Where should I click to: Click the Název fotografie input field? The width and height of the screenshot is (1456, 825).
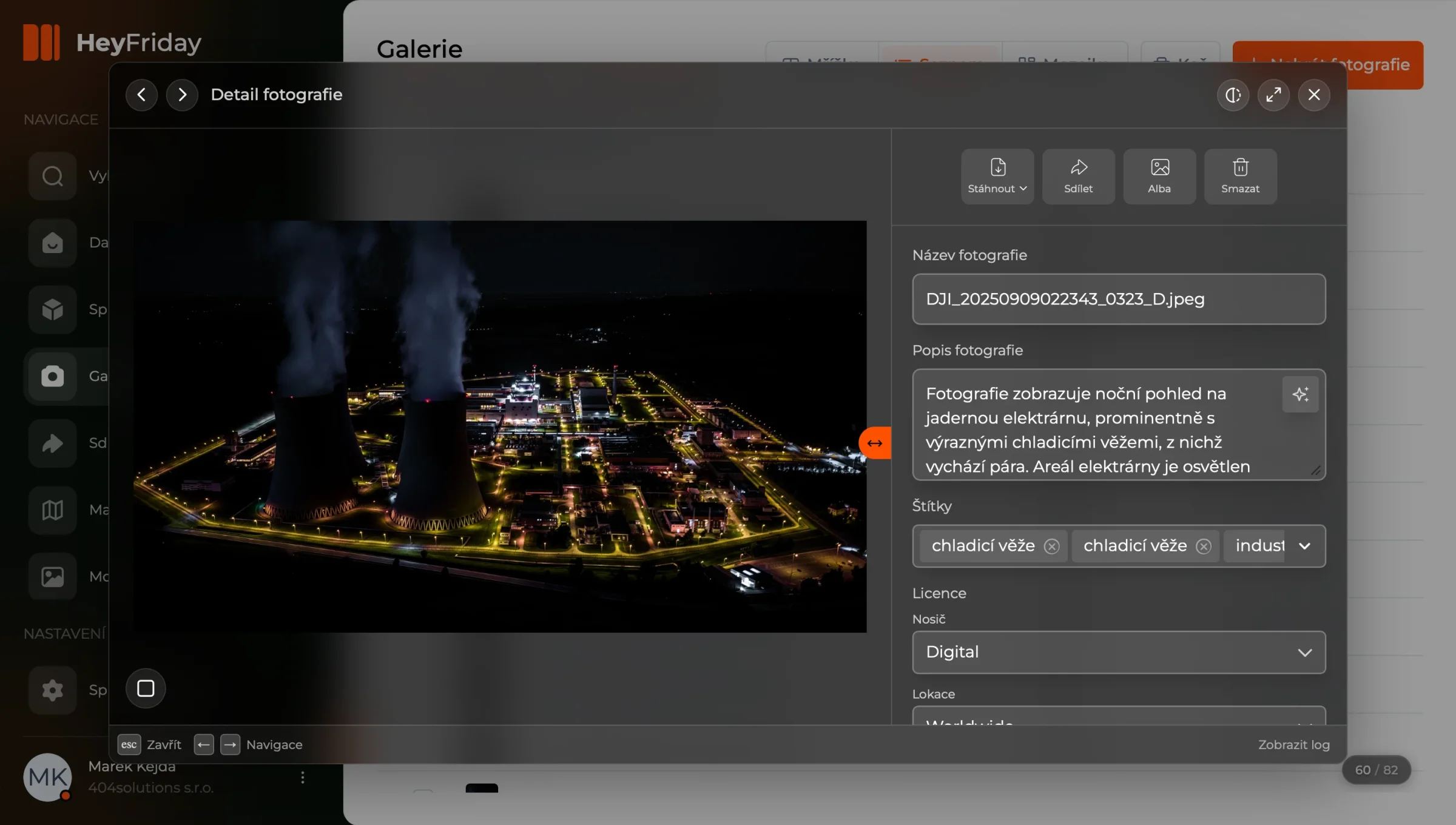[1119, 299]
